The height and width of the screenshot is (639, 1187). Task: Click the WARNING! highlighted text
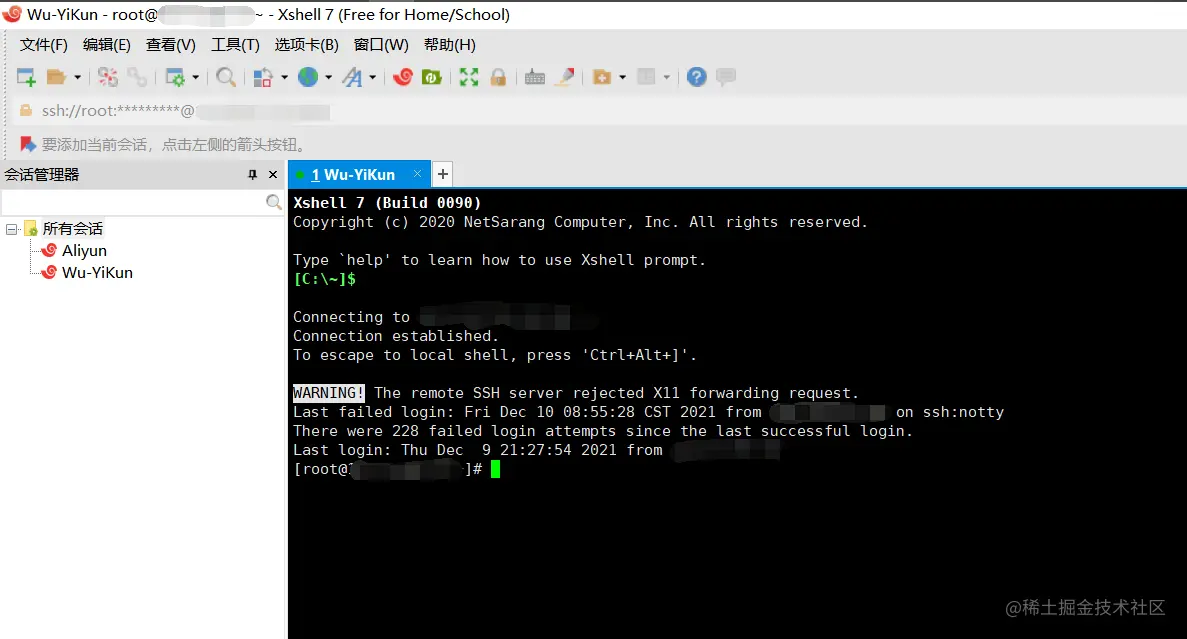click(x=329, y=393)
